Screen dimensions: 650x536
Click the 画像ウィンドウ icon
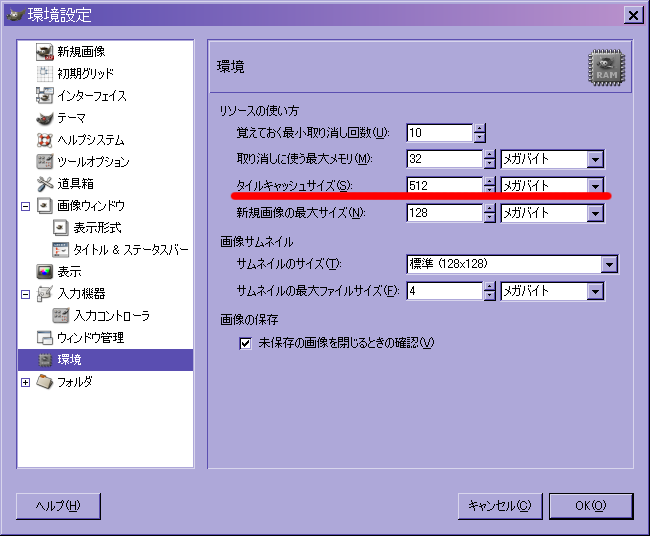[44, 206]
